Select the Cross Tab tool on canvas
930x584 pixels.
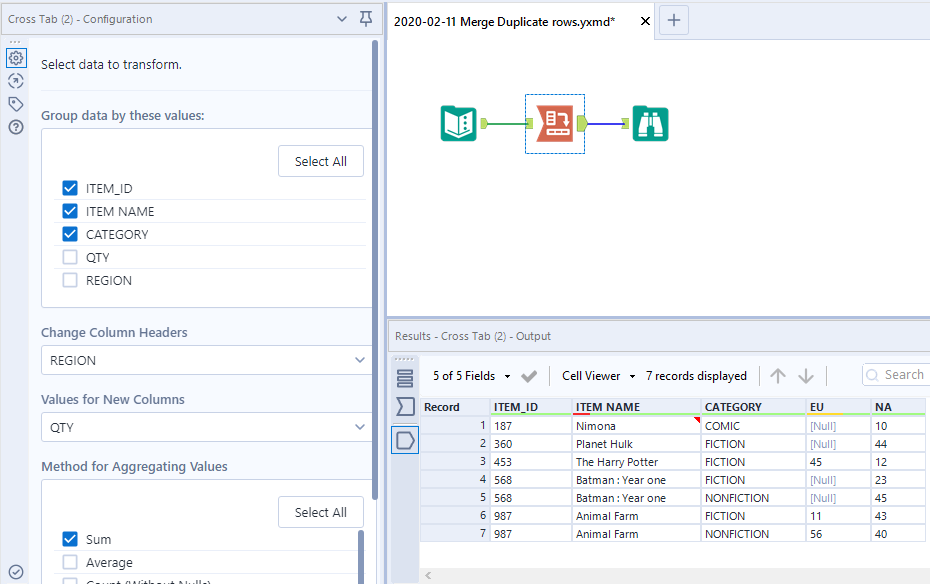click(554, 123)
